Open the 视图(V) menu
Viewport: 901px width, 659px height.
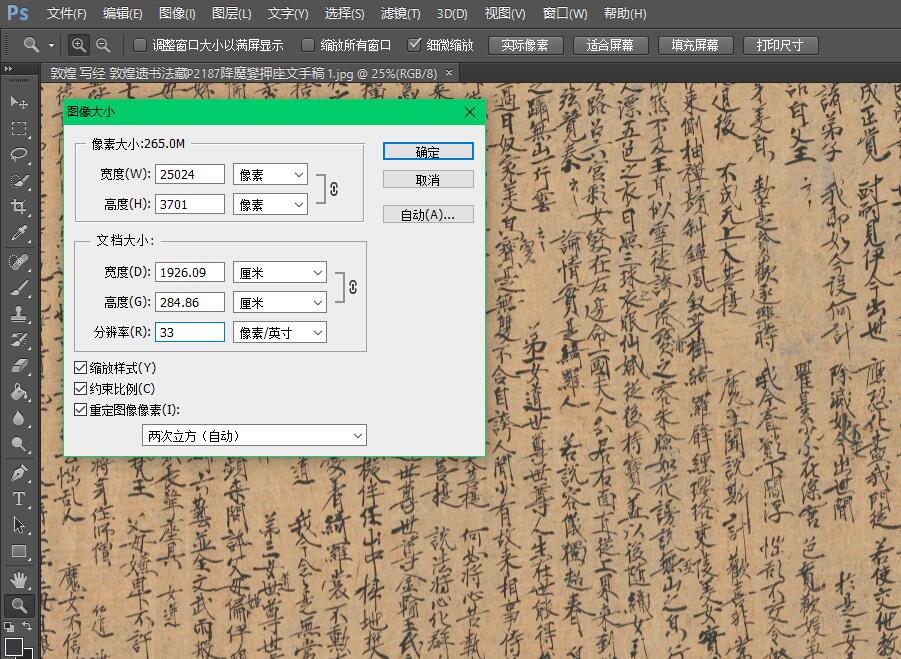click(x=505, y=13)
